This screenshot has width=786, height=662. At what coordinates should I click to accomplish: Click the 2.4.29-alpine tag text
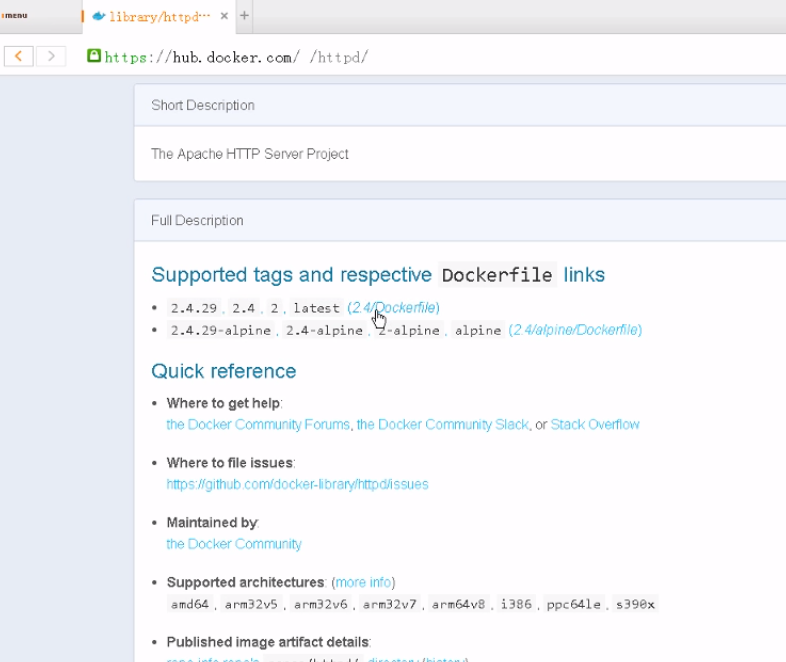pyautogui.click(x=221, y=330)
